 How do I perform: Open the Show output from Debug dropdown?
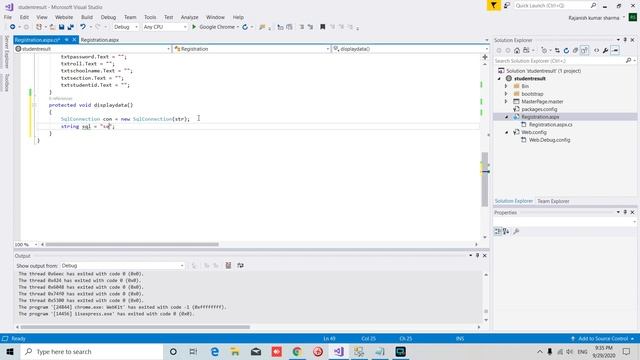[122, 266]
